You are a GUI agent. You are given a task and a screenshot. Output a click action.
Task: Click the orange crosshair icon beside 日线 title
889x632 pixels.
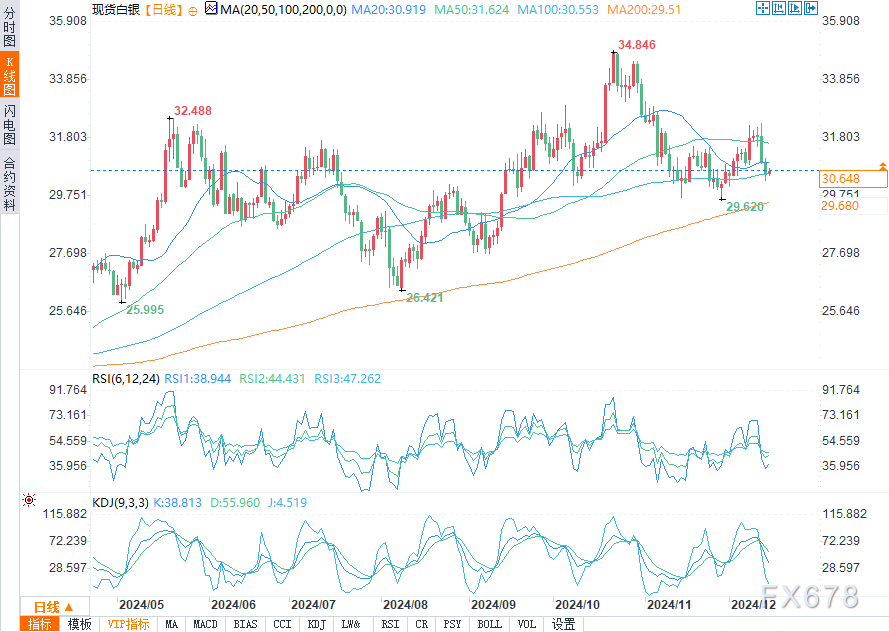coord(192,9)
